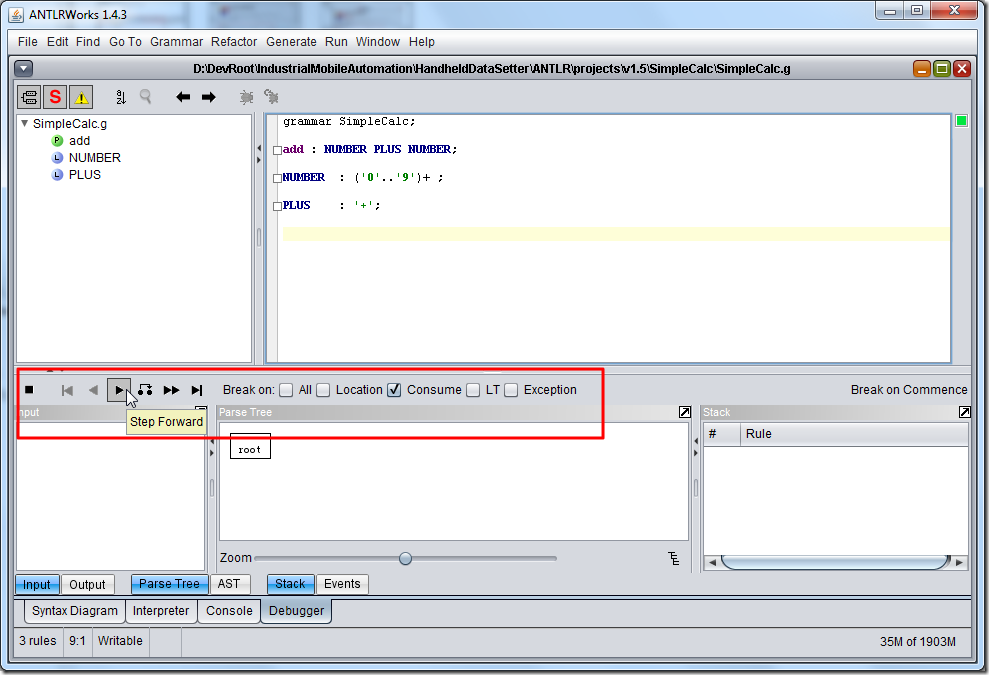The image size is (989, 675).
Task: Go back with the left arrow
Action: click(183, 97)
